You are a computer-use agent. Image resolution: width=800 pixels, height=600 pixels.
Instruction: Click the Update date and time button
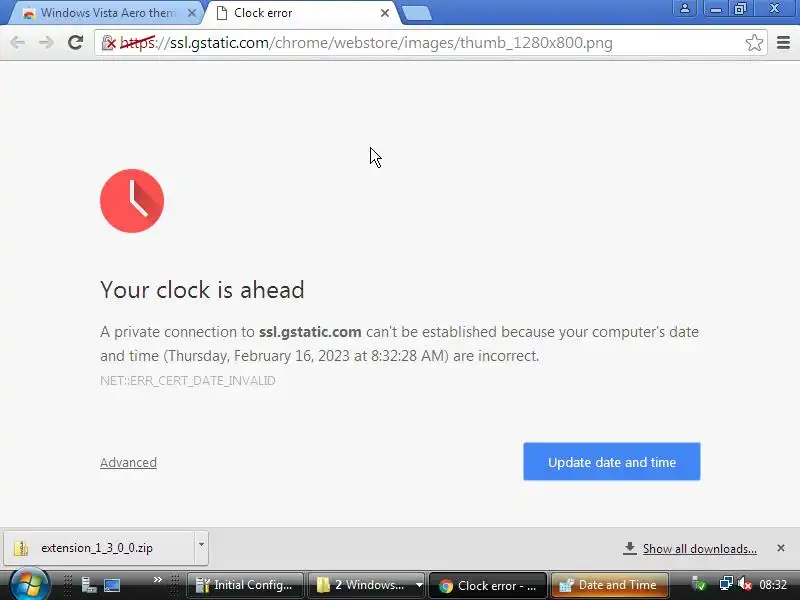(x=612, y=462)
